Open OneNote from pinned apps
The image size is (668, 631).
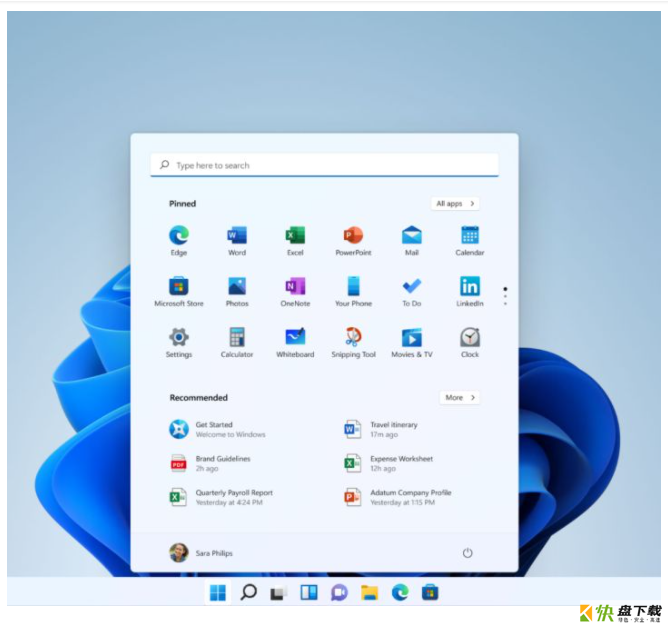tap(295, 291)
